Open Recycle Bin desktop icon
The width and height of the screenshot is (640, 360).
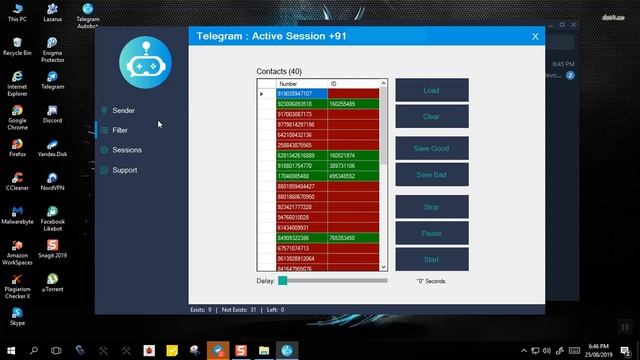click(17, 46)
